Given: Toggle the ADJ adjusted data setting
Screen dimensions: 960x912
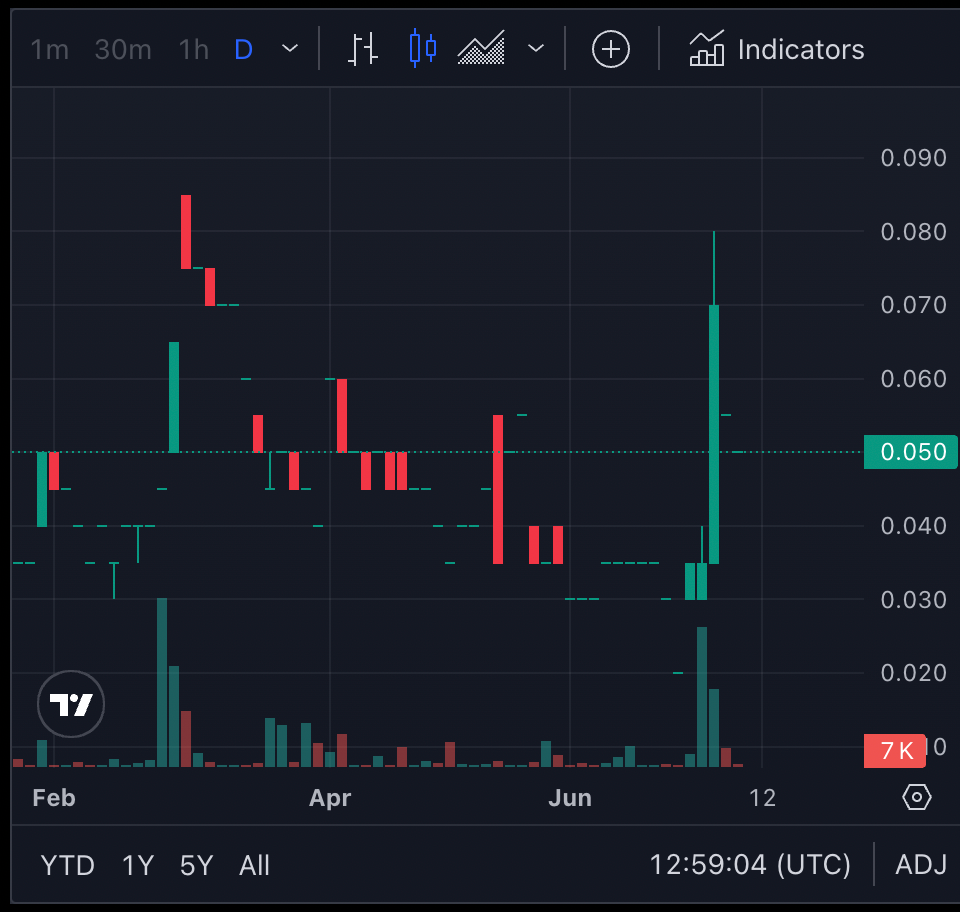Looking at the screenshot, I should [921, 865].
